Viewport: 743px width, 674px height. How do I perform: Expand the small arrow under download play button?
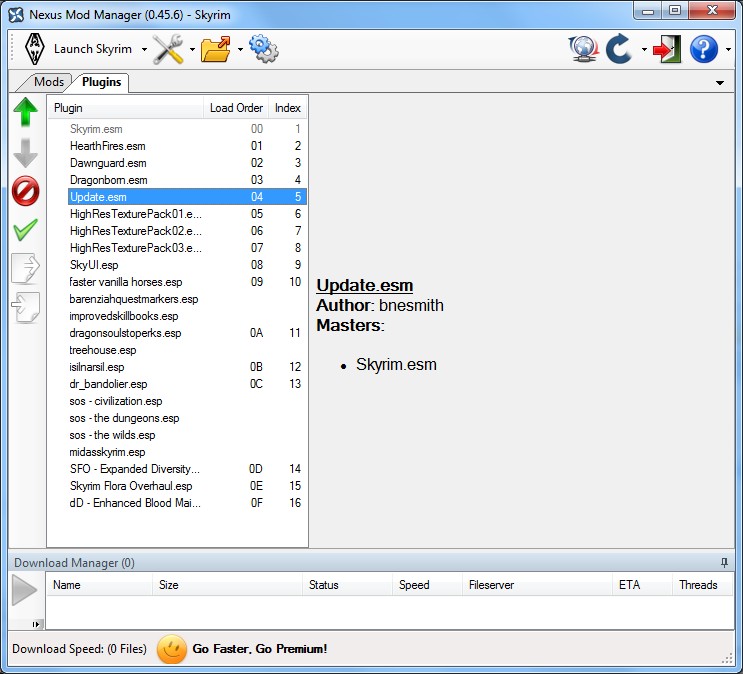pos(36,624)
